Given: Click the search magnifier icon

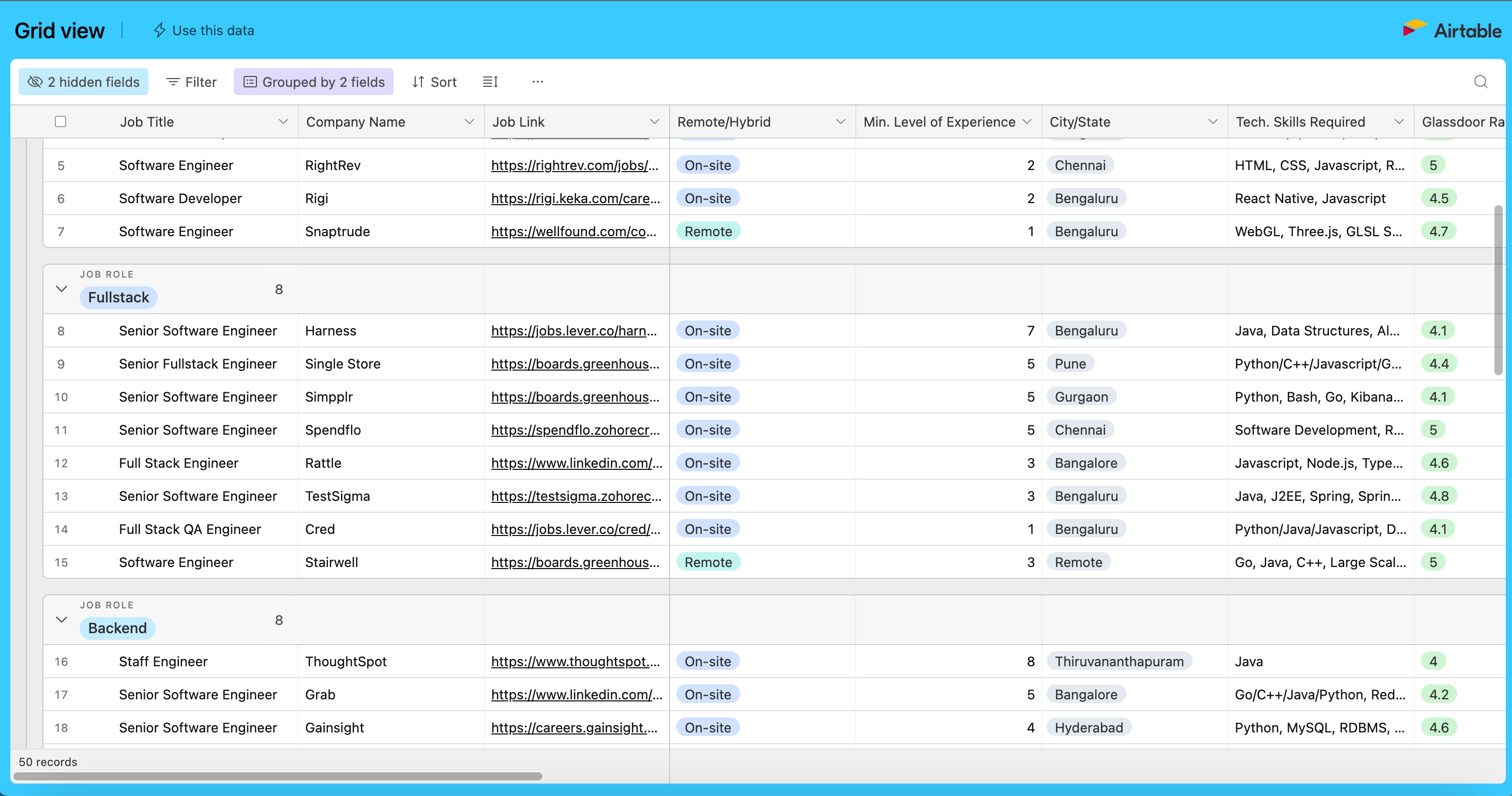Looking at the screenshot, I should (x=1480, y=82).
